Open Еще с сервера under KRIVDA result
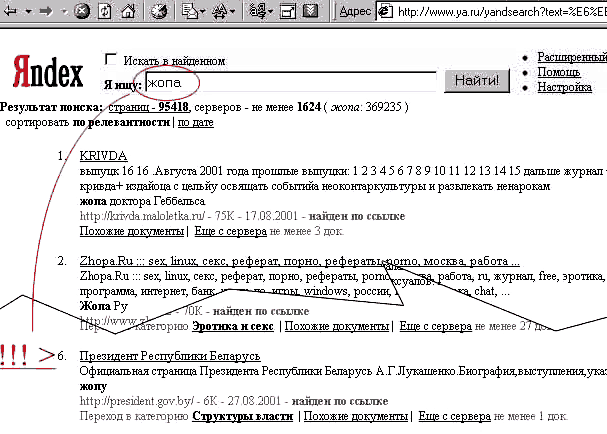 (x=231, y=231)
